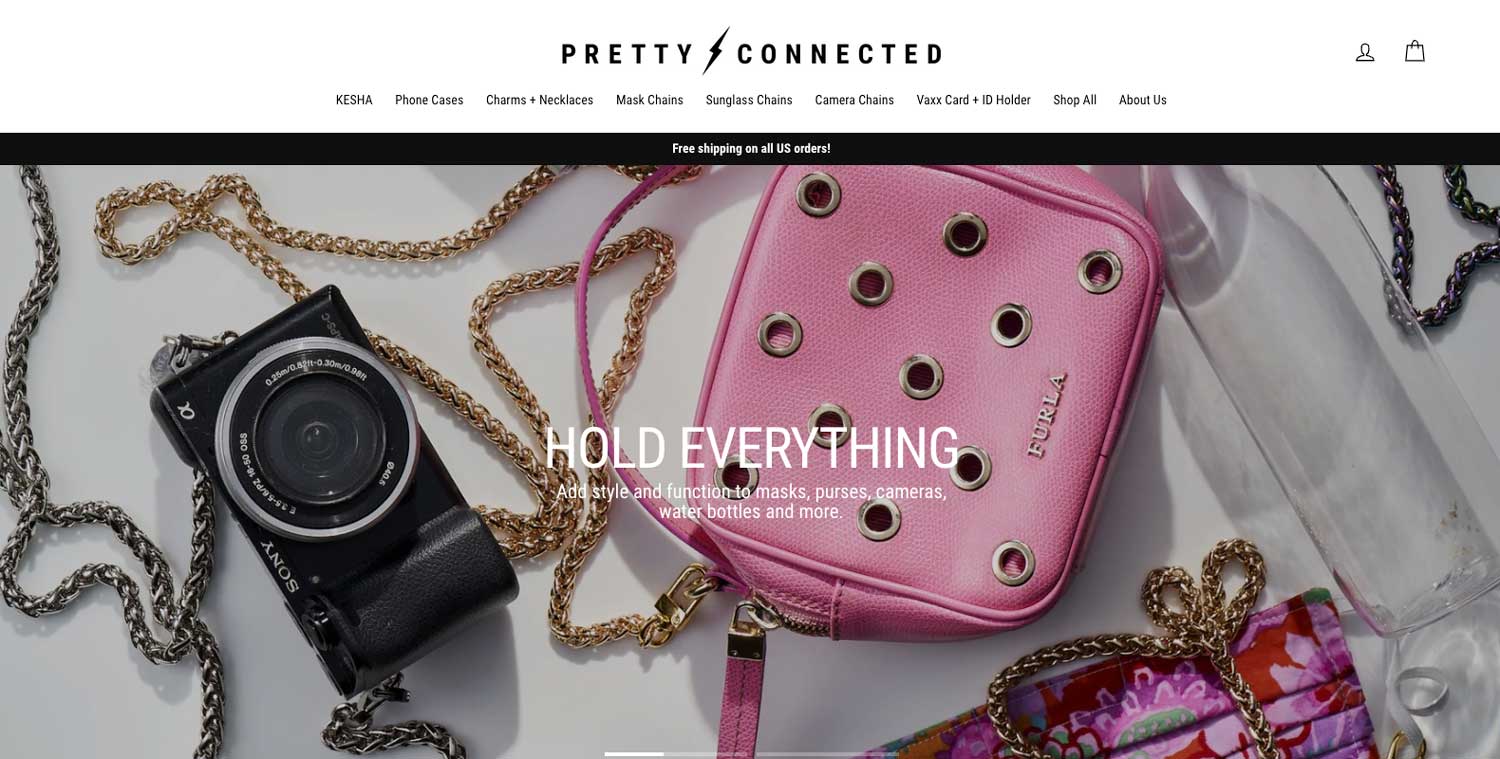Select Shop All in navigation

point(1075,100)
